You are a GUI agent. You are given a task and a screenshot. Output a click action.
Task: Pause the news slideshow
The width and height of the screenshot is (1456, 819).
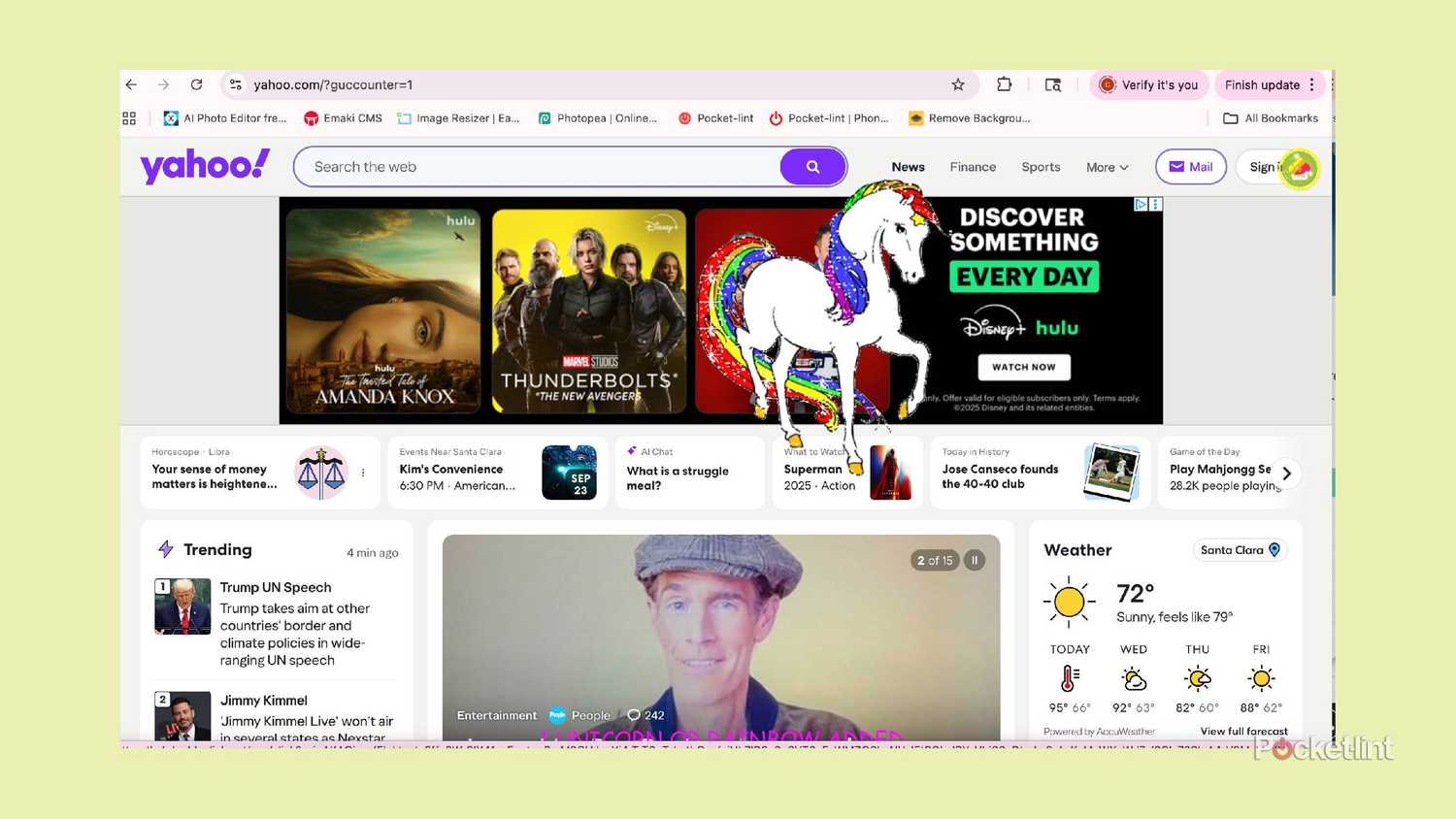pos(975,560)
